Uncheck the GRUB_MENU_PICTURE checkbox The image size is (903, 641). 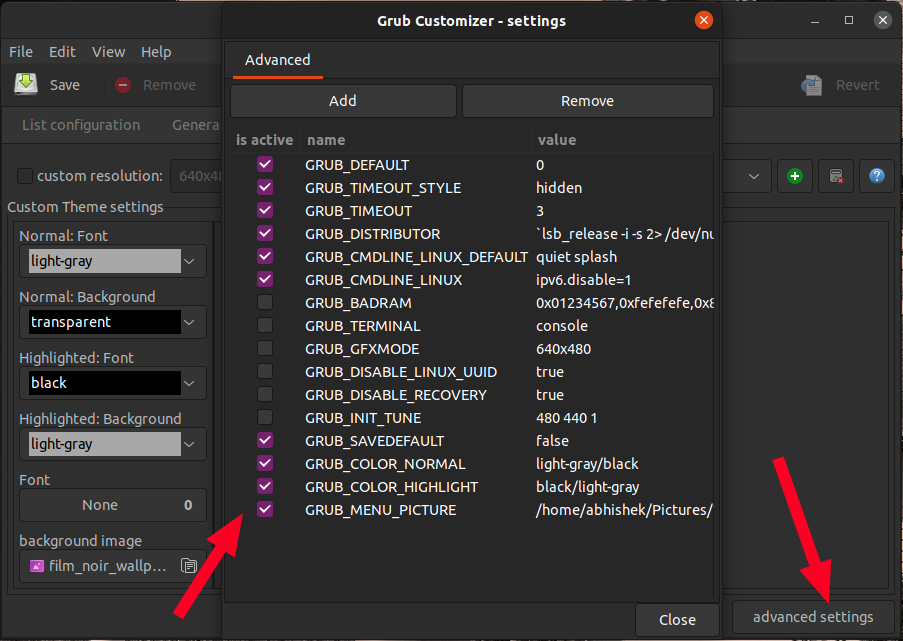(265, 510)
